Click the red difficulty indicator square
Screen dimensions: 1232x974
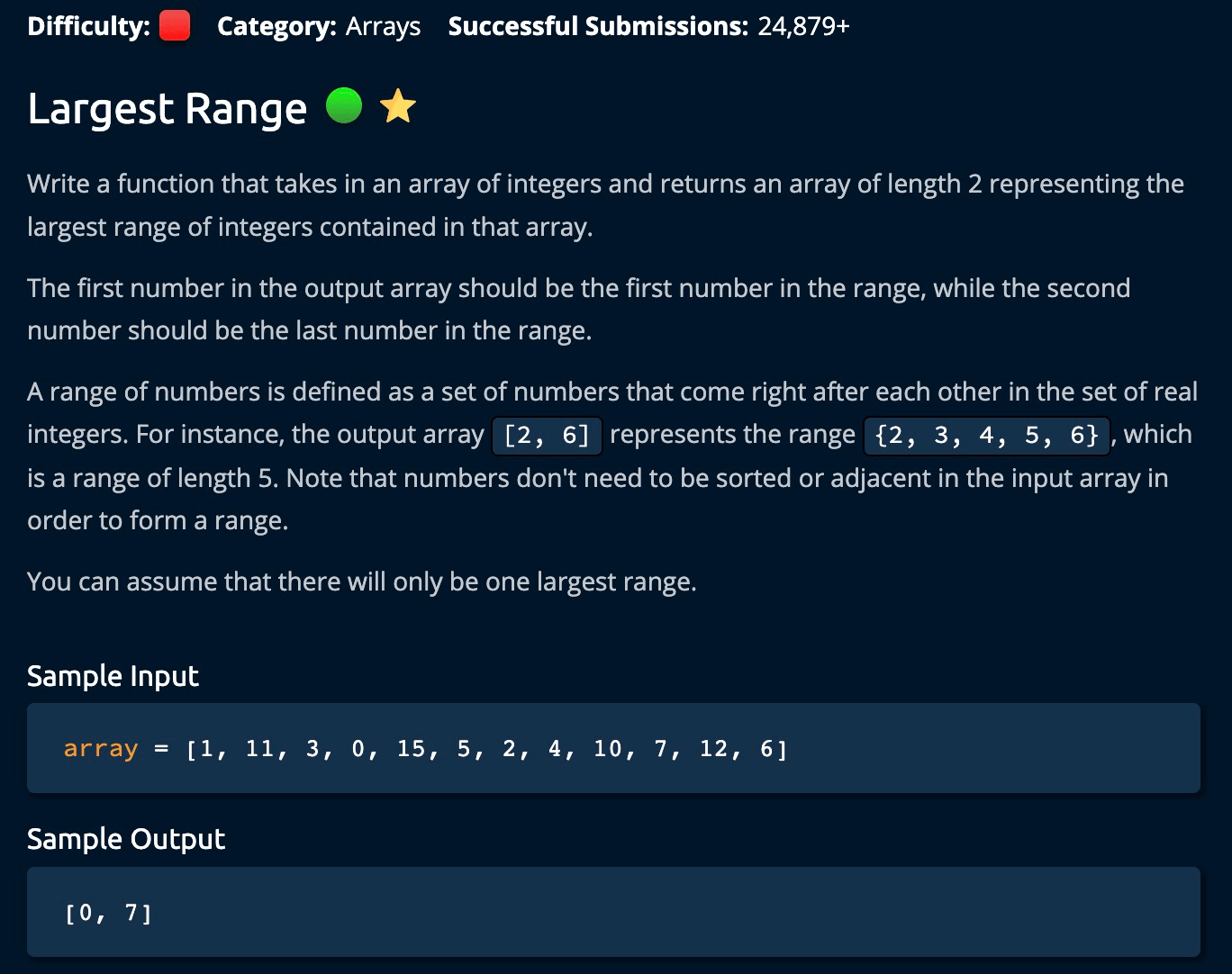click(x=175, y=27)
